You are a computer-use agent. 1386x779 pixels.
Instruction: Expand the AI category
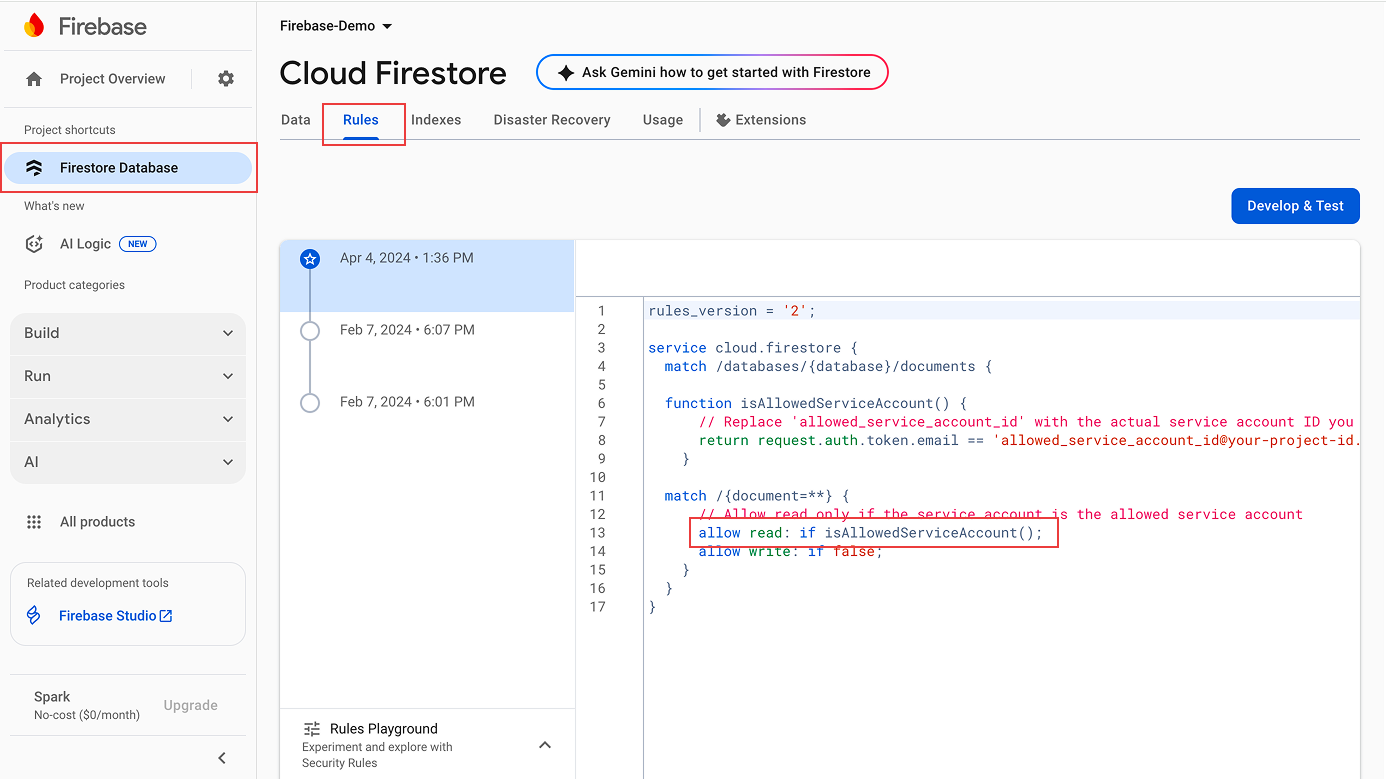coord(128,462)
